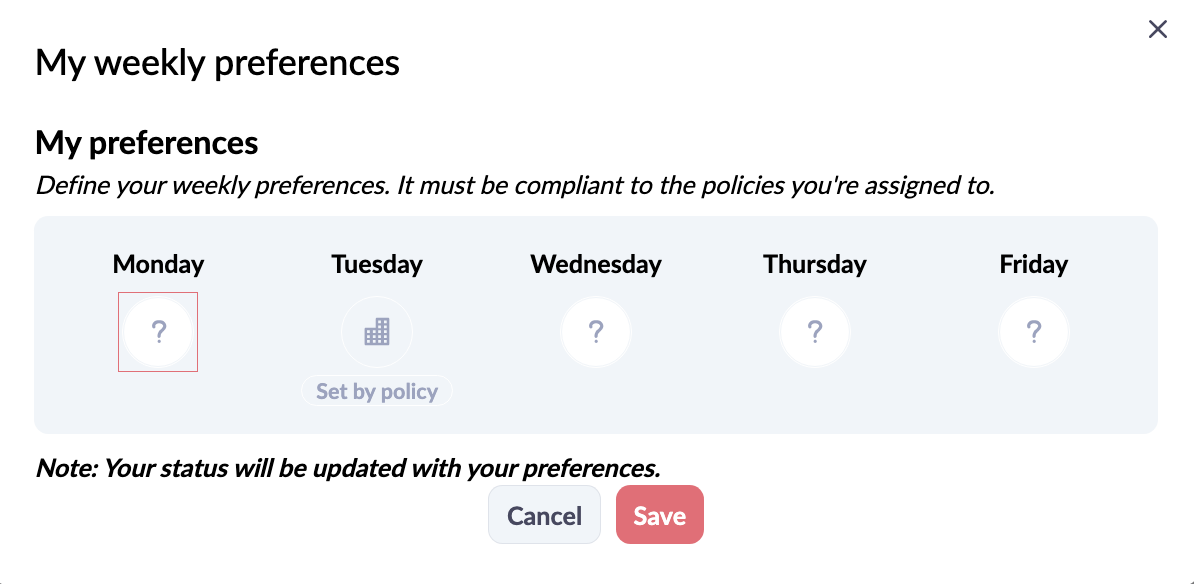The width and height of the screenshot is (1194, 584).
Task: Click Wednesday's question mark preference icon
Action: coord(595,332)
